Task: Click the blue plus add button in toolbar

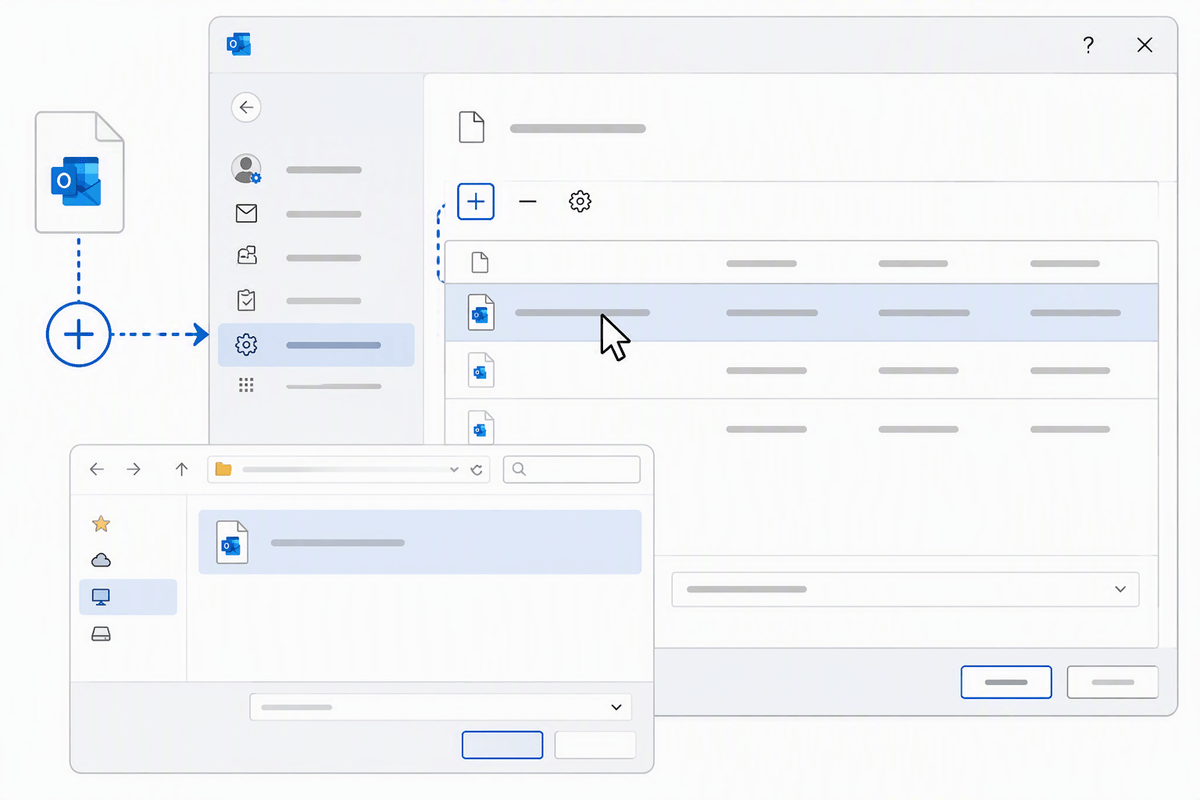Action: (476, 201)
